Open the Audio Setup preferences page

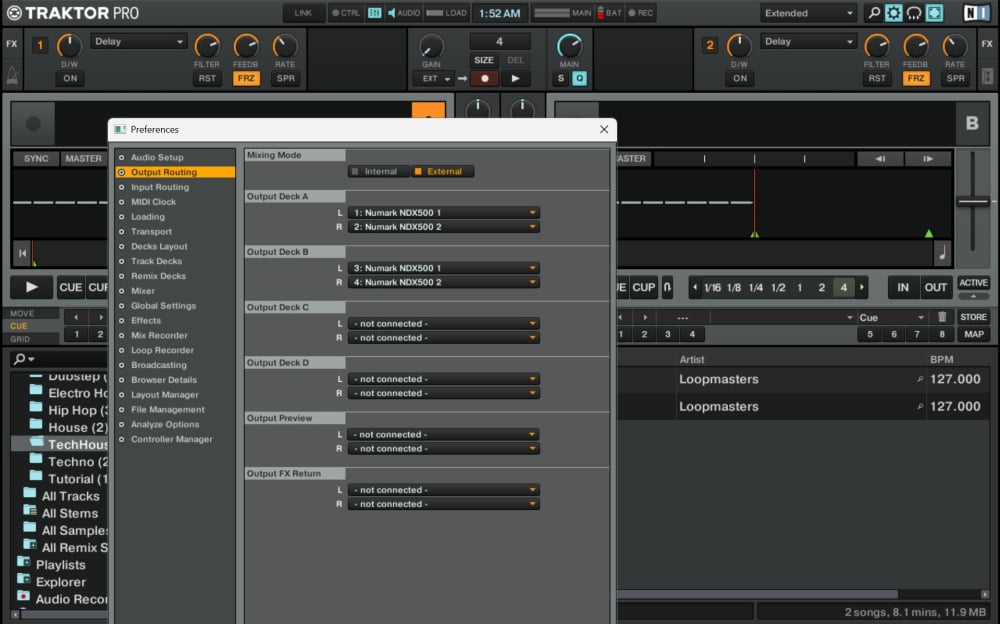click(157, 158)
